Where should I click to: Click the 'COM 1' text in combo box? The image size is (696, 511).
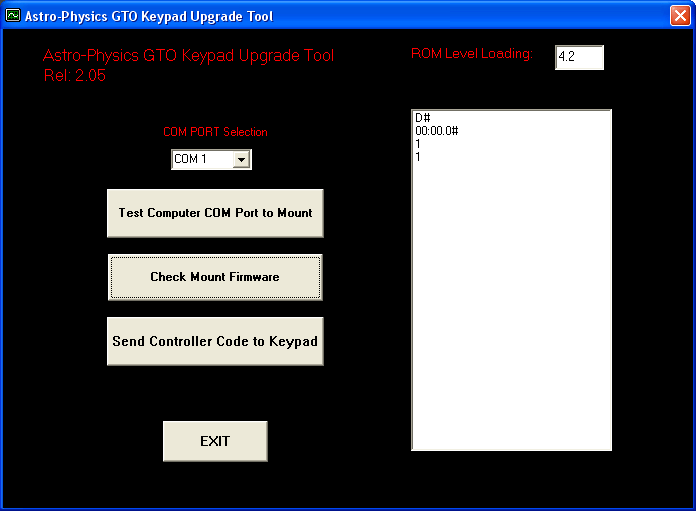[x=190, y=159]
